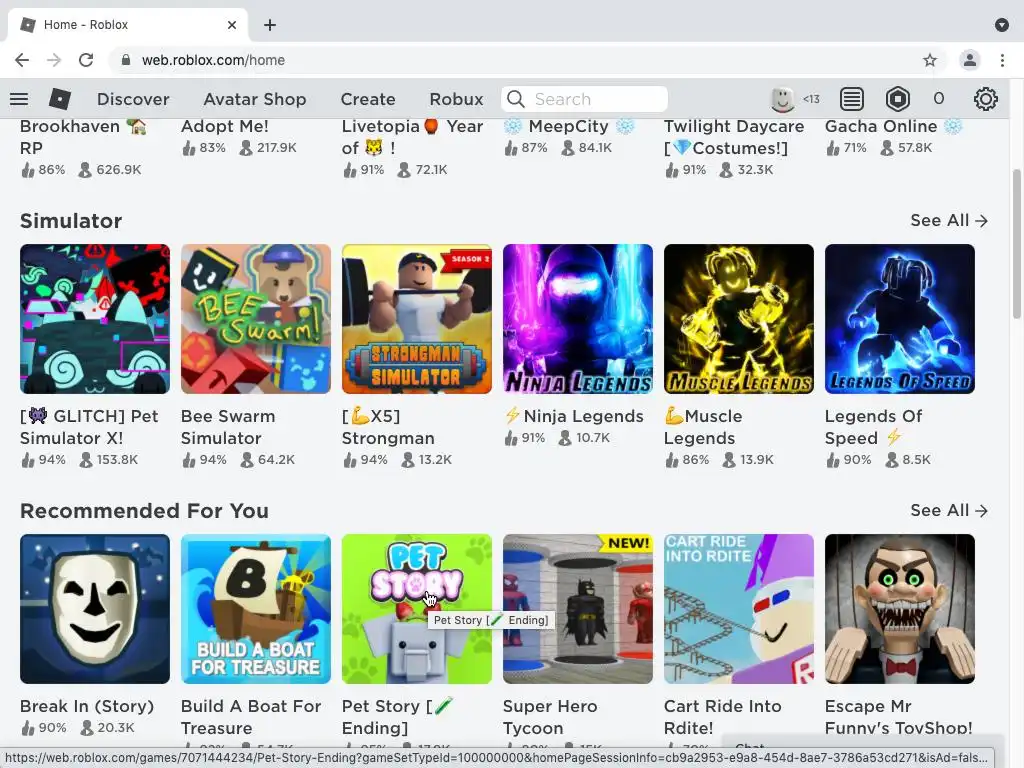Open Legends Of Speed thumbnail
Screen dimensions: 1024x768
(900, 319)
